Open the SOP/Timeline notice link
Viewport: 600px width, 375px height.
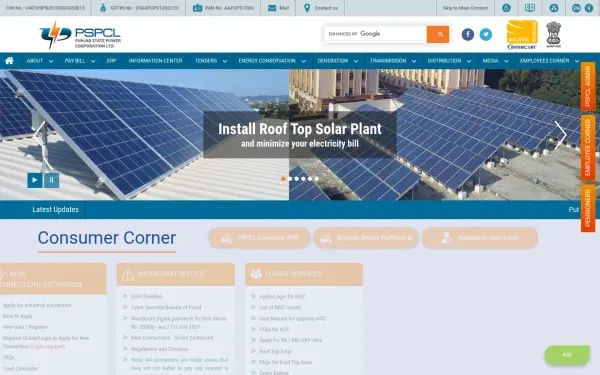(146, 297)
